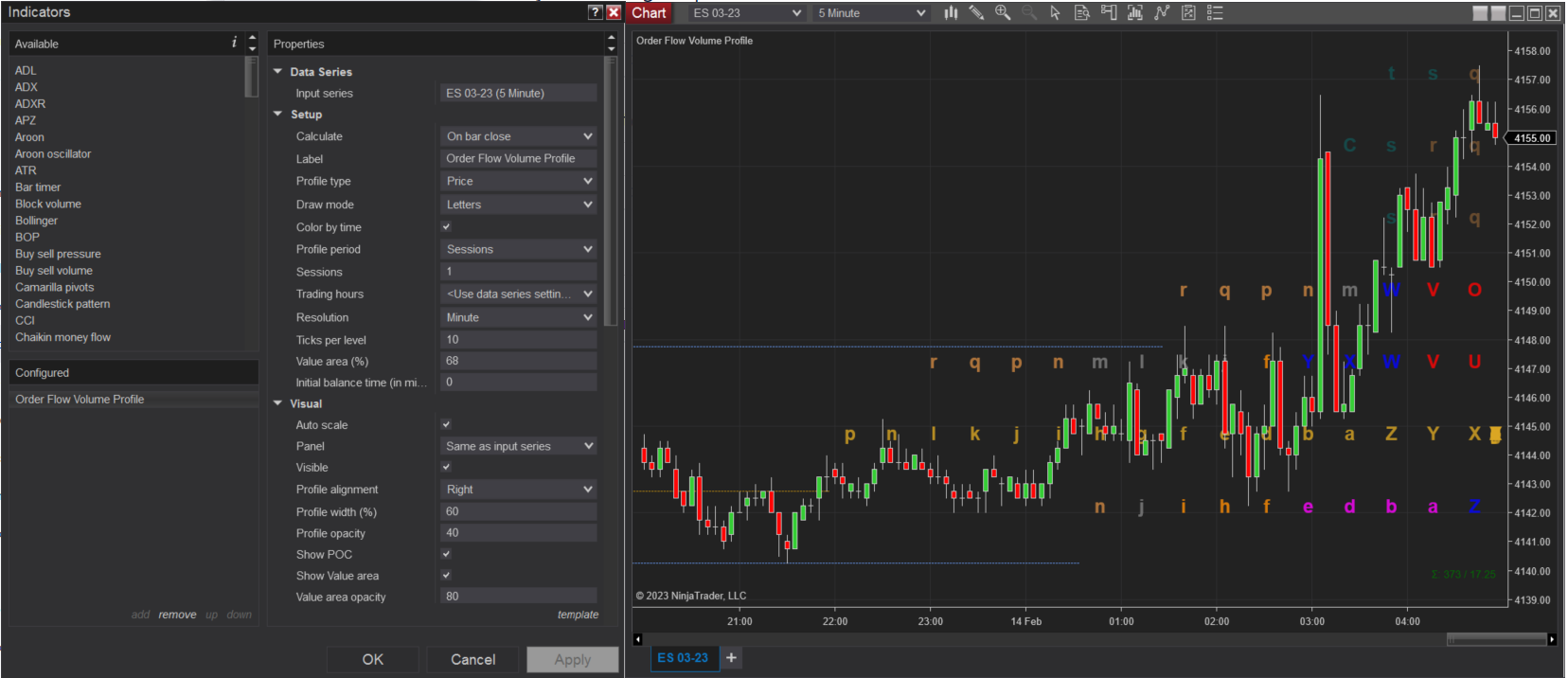The height and width of the screenshot is (678, 1568).
Task: Uncheck the Auto scale checkbox
Action: pos(446,424)
